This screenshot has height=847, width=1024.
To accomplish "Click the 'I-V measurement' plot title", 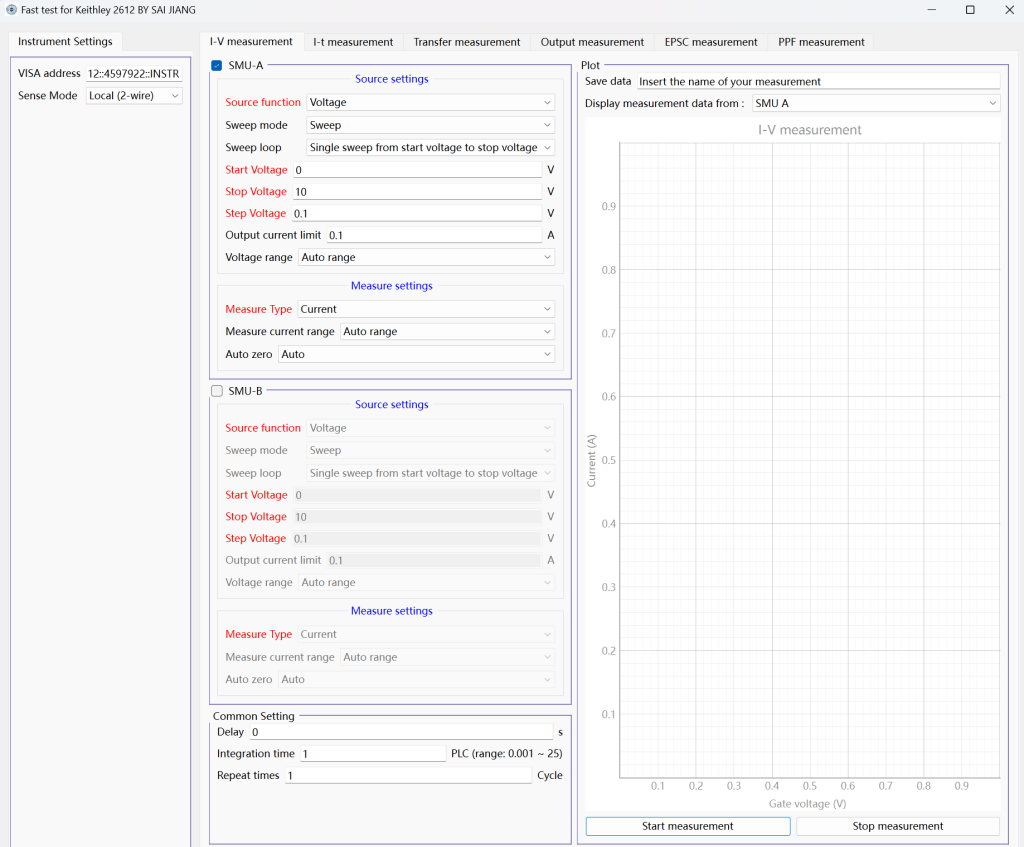I will coord(810,130).
